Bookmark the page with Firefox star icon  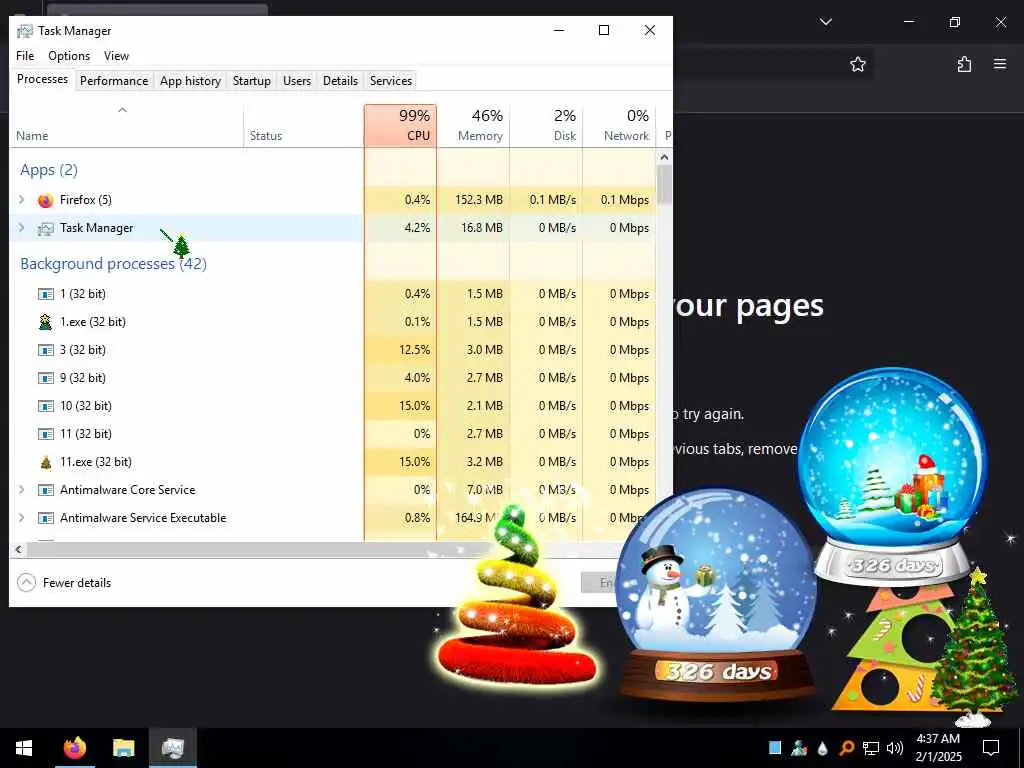pyautogui.click(x=857, y=64)
